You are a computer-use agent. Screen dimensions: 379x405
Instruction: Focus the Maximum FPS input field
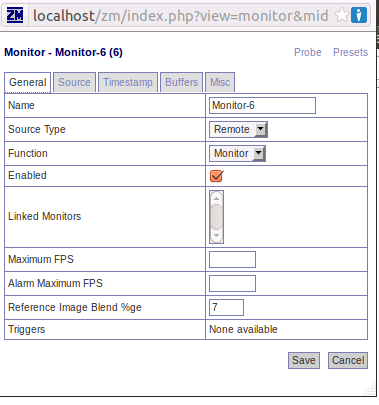click(232, 260)
